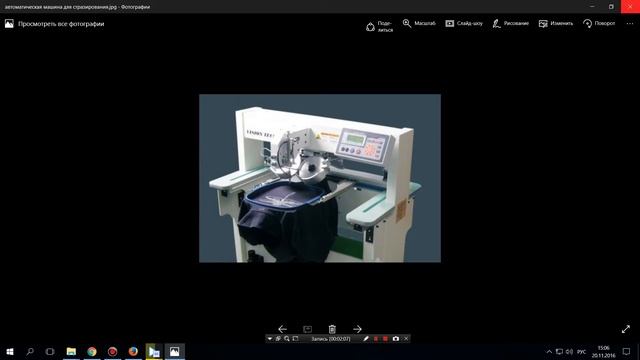
Task: Click the Photos app taskbar icon
Action: 175,351
